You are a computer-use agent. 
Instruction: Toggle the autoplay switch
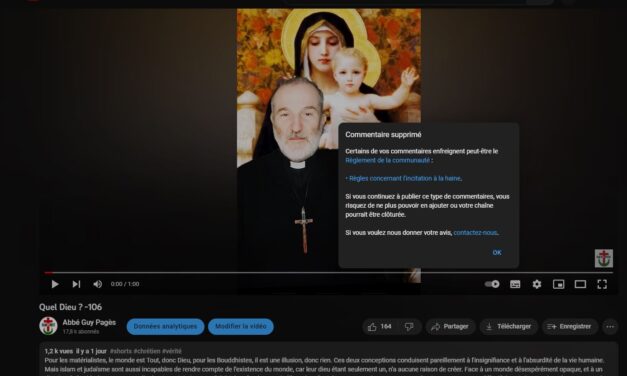[x=492, y=284]
